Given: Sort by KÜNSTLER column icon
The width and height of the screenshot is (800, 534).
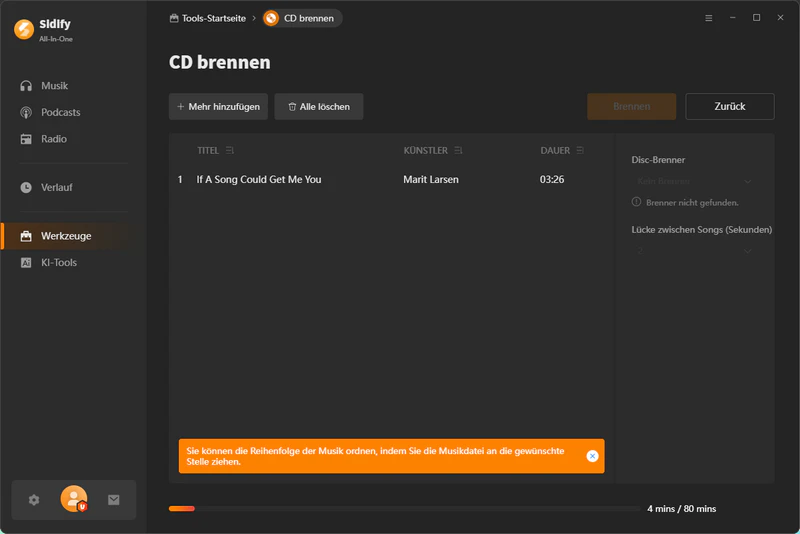Looking at the screenshot, I should 458,150.
